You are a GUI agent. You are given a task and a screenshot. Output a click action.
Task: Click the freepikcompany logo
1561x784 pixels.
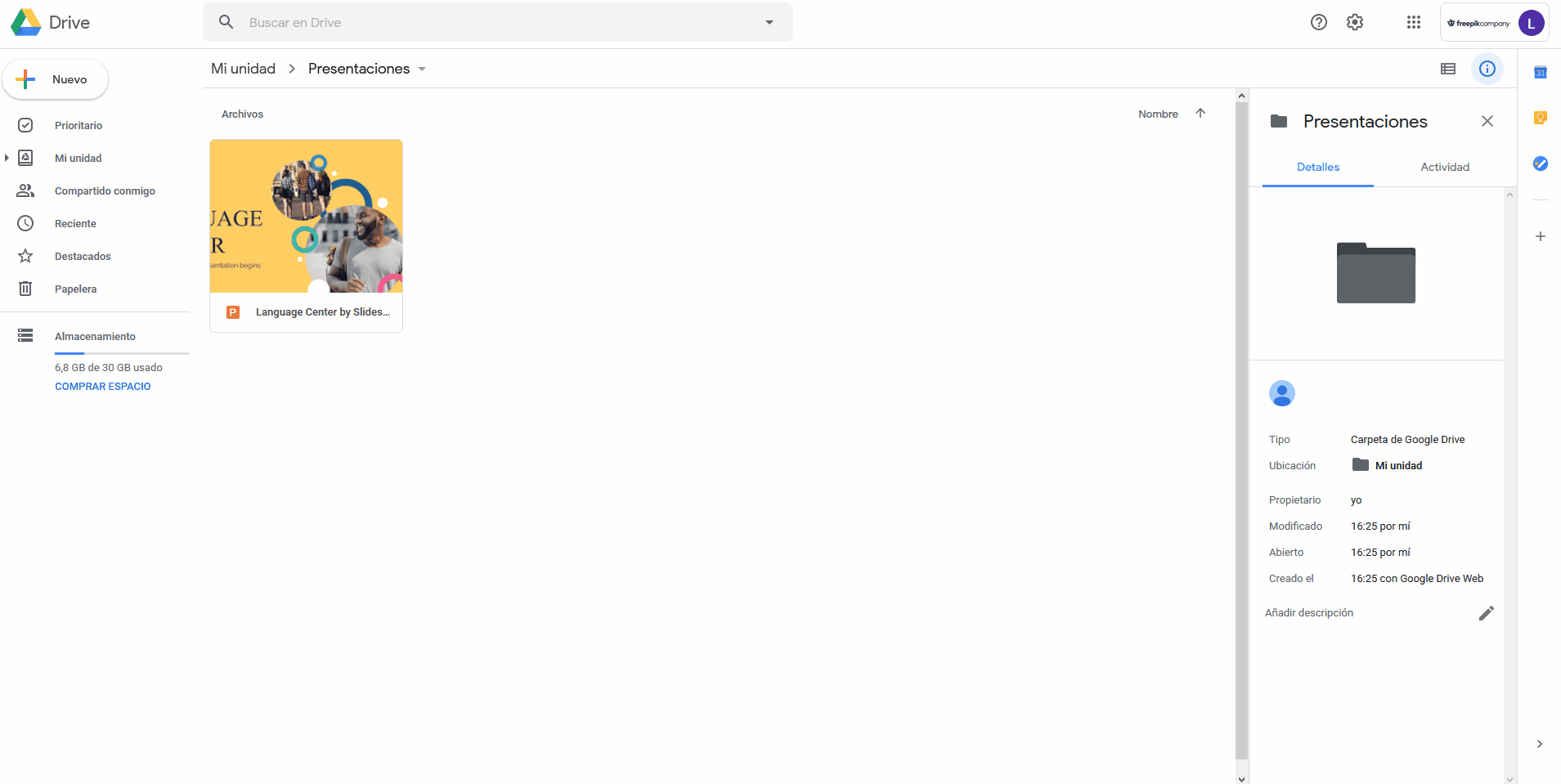pos(1478,23)
